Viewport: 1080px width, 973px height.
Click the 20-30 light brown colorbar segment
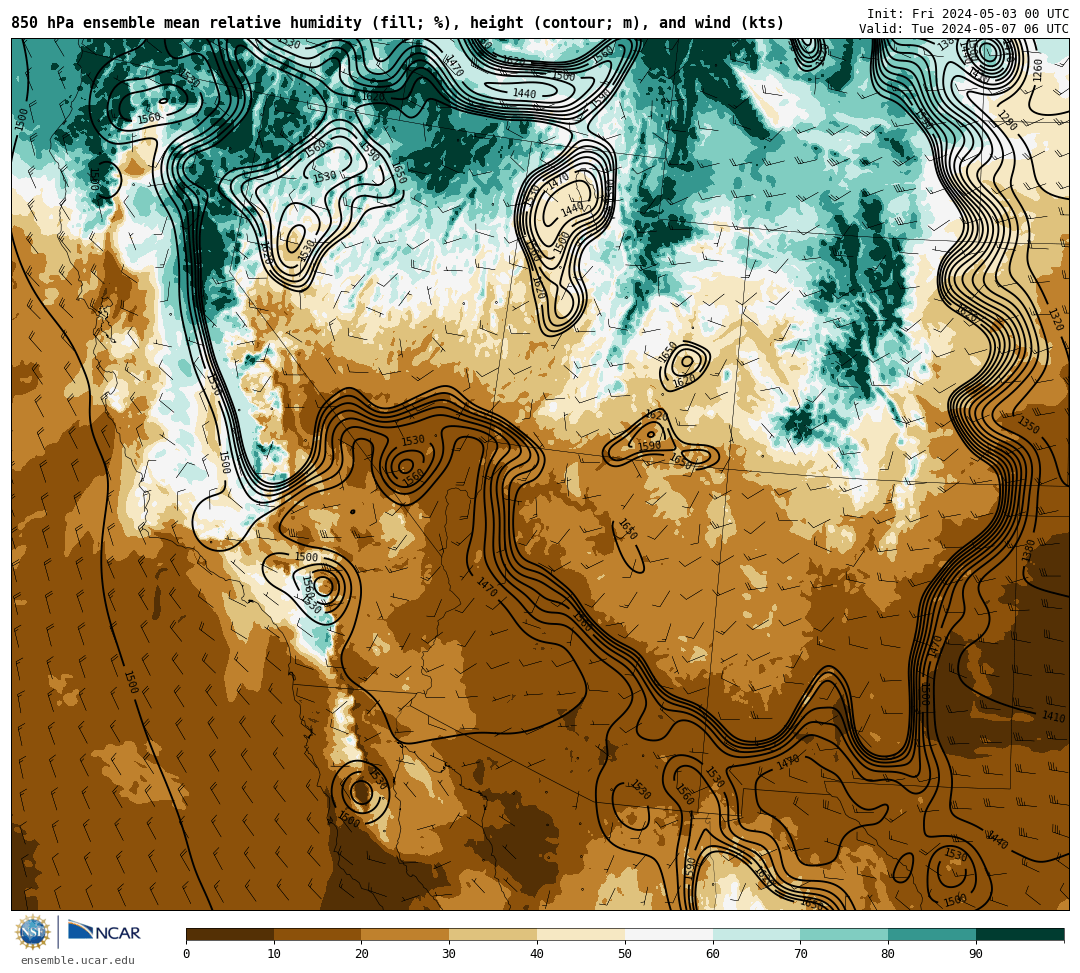pos(406,934)
